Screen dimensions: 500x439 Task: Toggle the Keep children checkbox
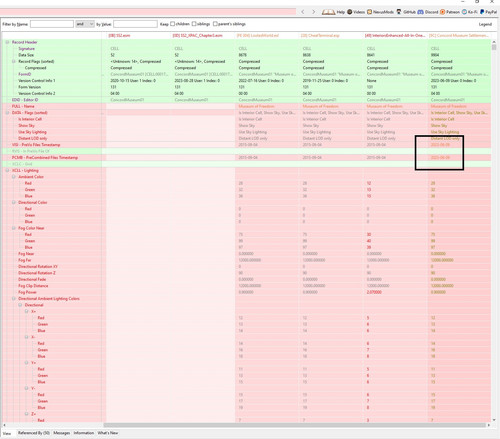click(x=172, y=24)
